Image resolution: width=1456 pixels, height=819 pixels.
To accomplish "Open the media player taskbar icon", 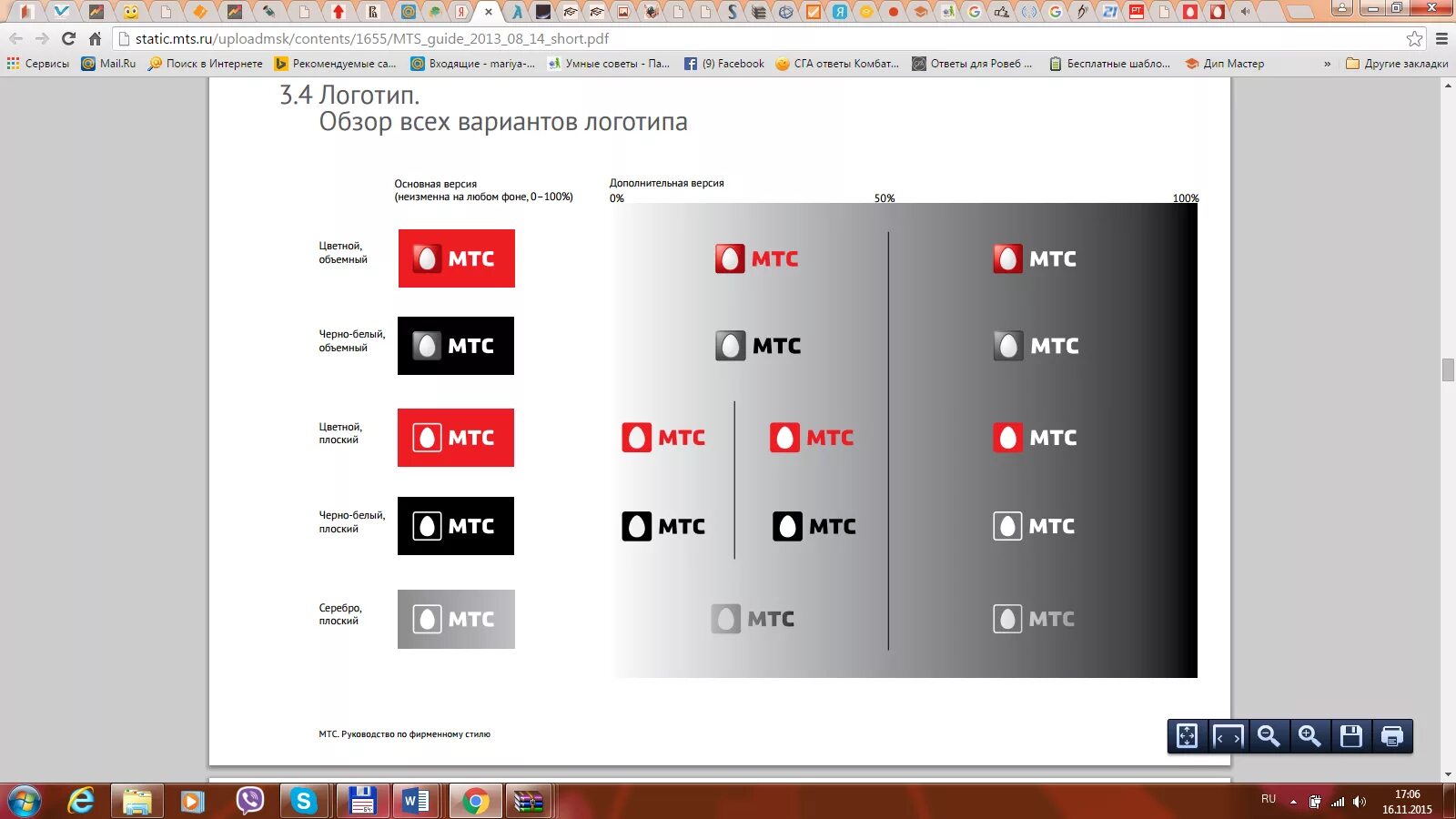I will click(x=192, y=802).
